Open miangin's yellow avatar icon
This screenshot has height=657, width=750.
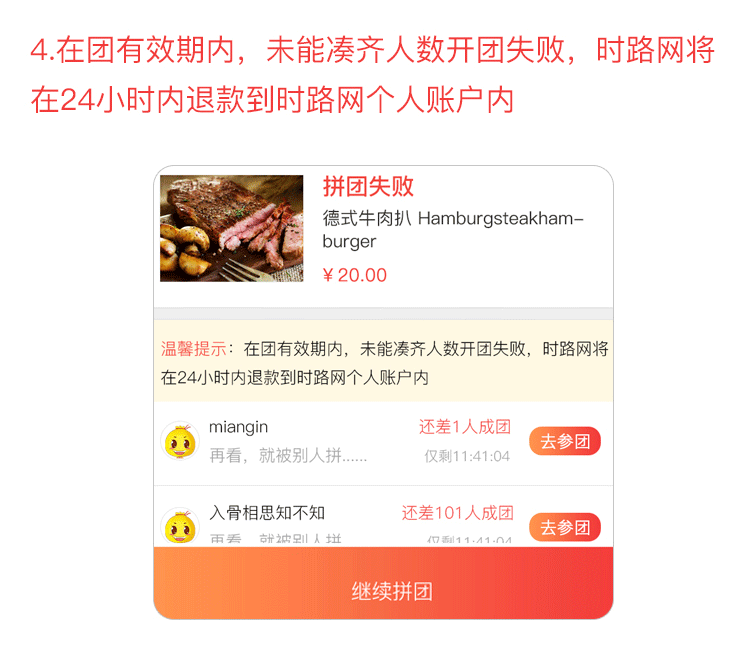point(180,441)
